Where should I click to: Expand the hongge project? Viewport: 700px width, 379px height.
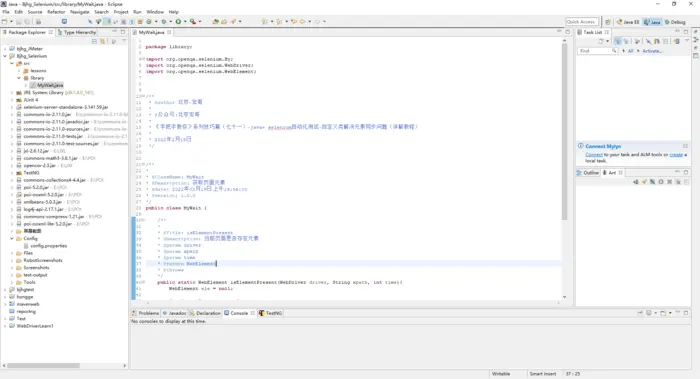click(x=5, y=297)
